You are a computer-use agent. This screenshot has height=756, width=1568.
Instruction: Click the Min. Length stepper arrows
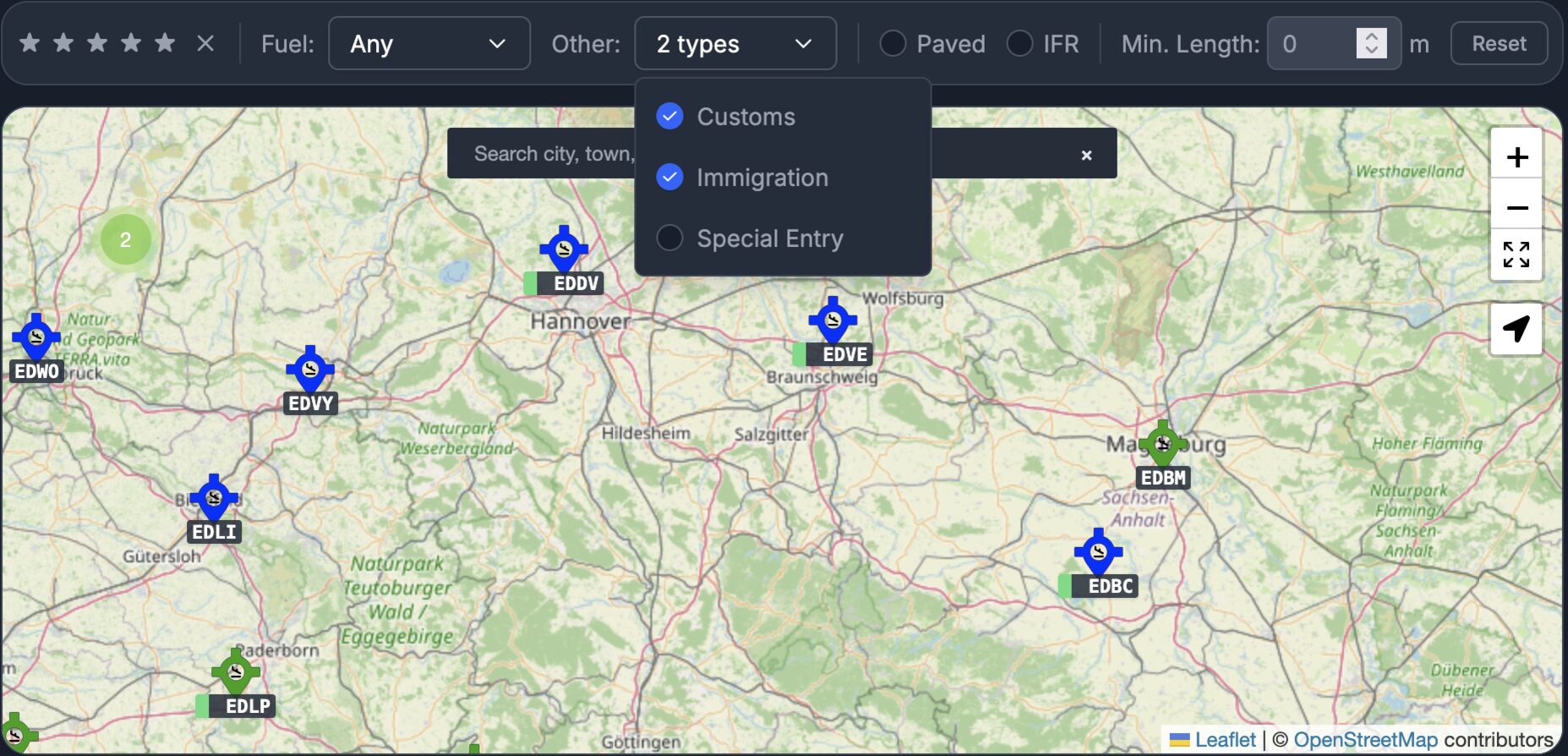[1371, 43]
